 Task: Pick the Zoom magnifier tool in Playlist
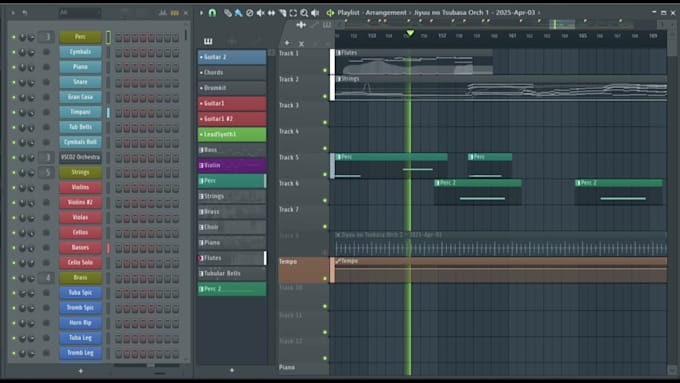coord(304,13)
